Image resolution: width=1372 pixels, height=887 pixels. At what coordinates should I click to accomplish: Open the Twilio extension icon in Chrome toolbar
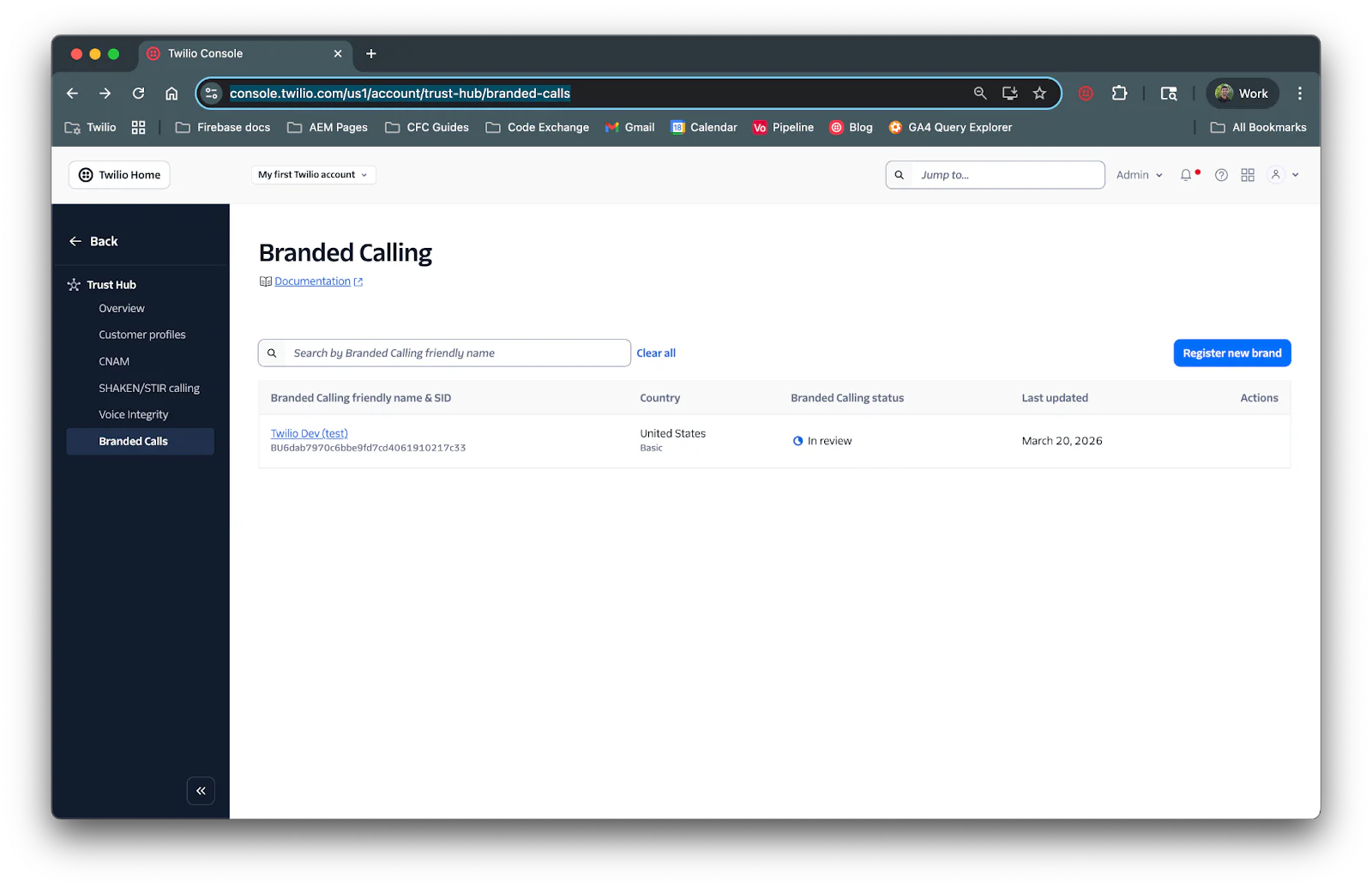point(1085,93)
